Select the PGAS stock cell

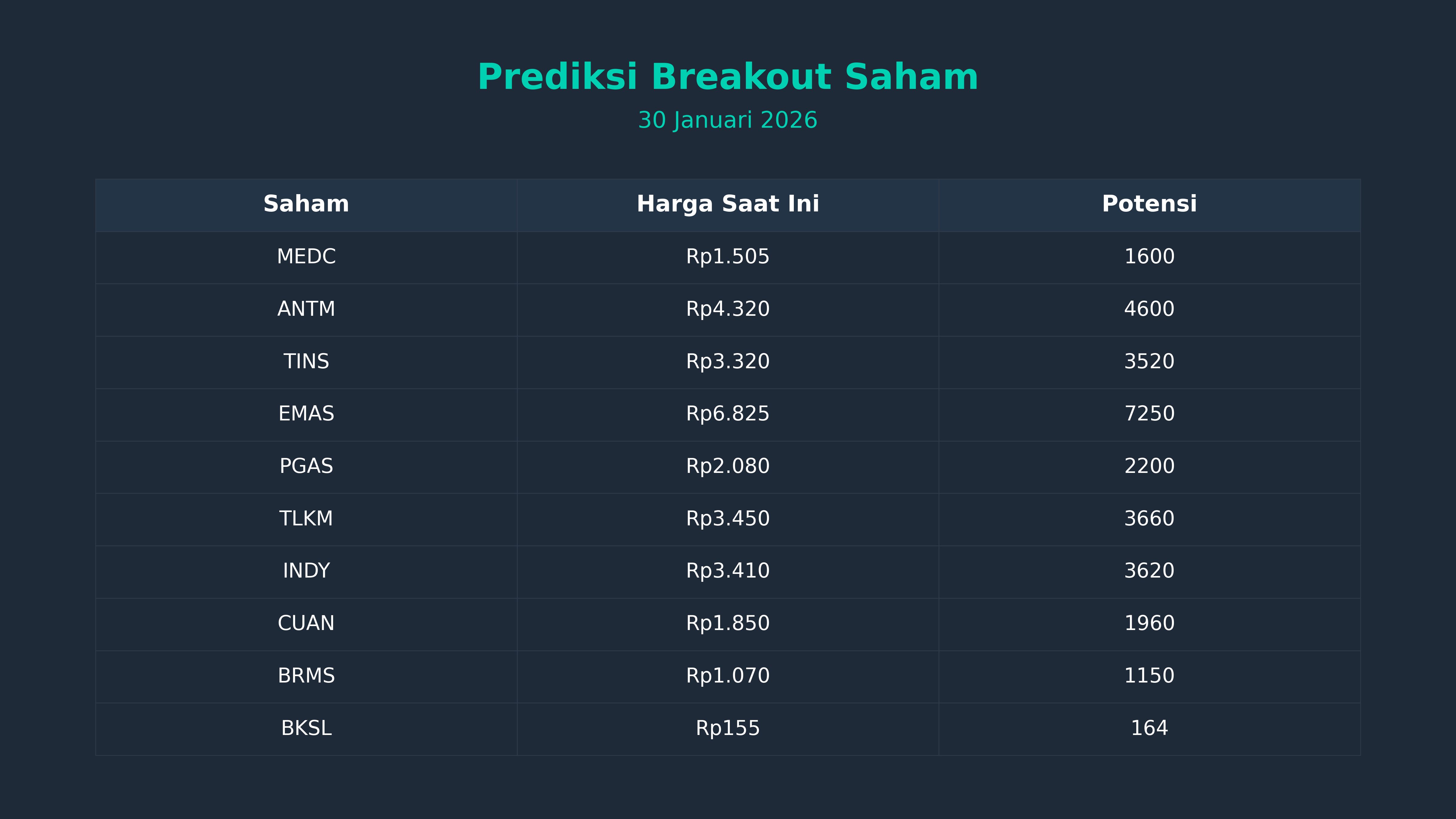tap(306, 466)
